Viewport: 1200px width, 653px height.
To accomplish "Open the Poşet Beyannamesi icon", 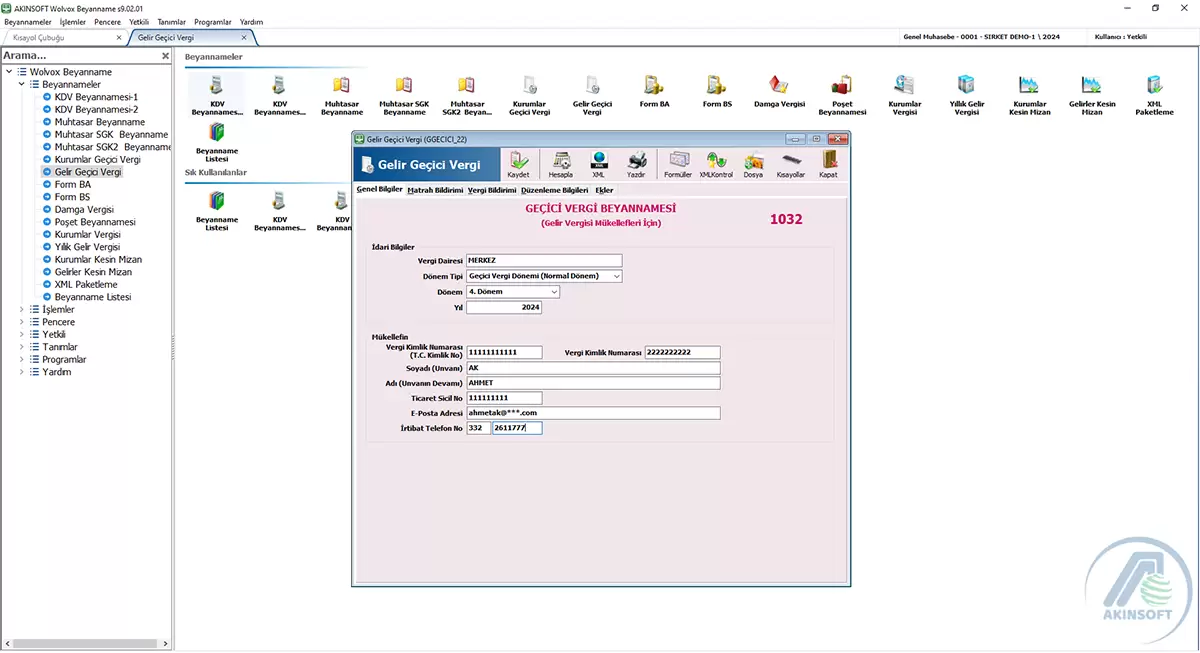I will [841, 89].
